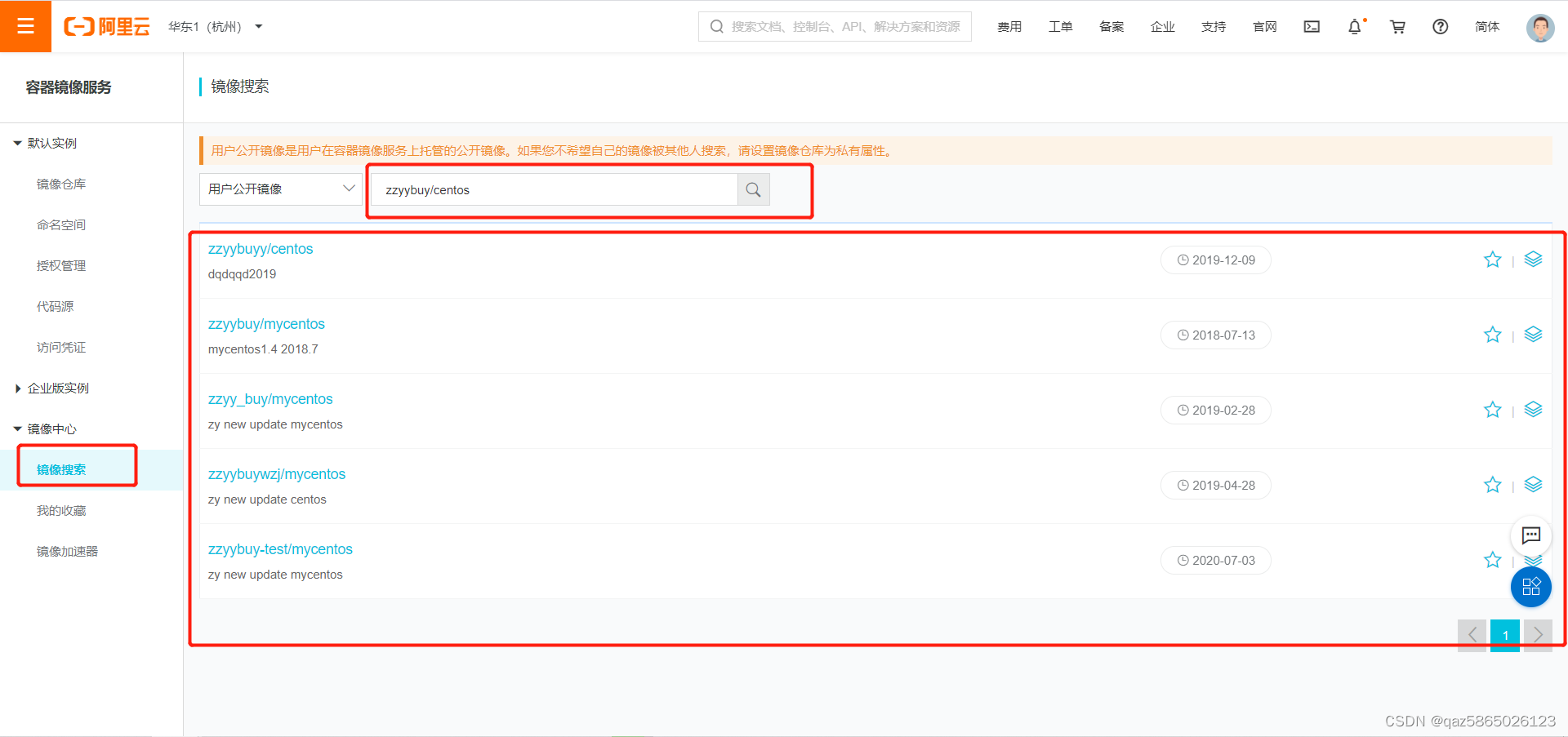The width and height of the screenshot is (1568, 737).
Task: Open the 用户公开镜像 type dropdown
Action: 281,189
